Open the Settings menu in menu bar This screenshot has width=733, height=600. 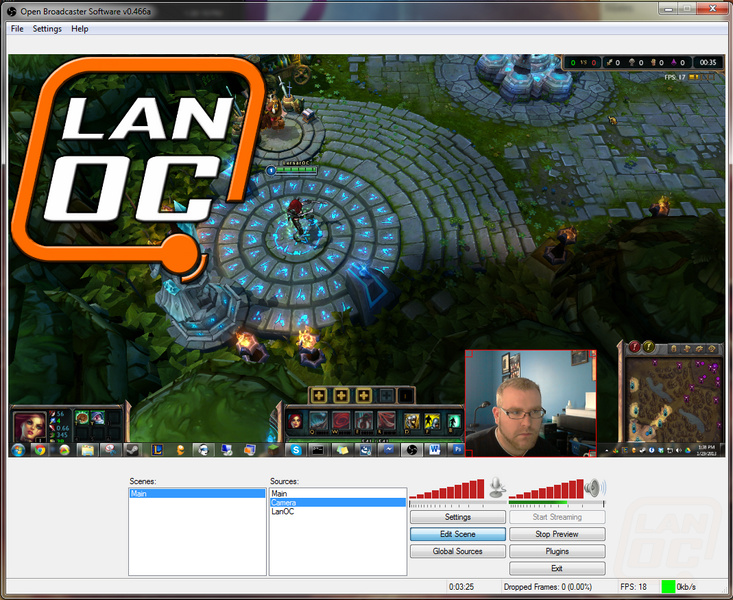click(x=47, y=29)
